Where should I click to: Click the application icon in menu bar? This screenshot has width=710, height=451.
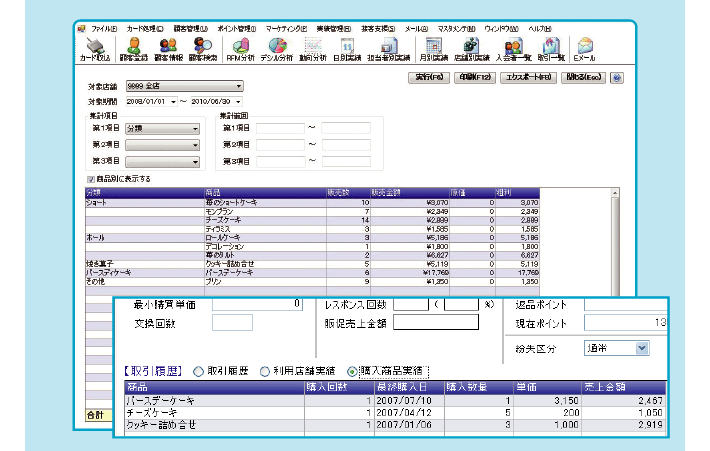81,29
